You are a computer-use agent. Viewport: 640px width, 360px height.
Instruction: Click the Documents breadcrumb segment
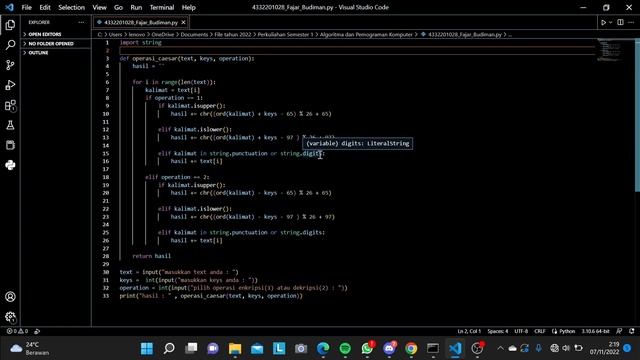[x=194, y=35]
